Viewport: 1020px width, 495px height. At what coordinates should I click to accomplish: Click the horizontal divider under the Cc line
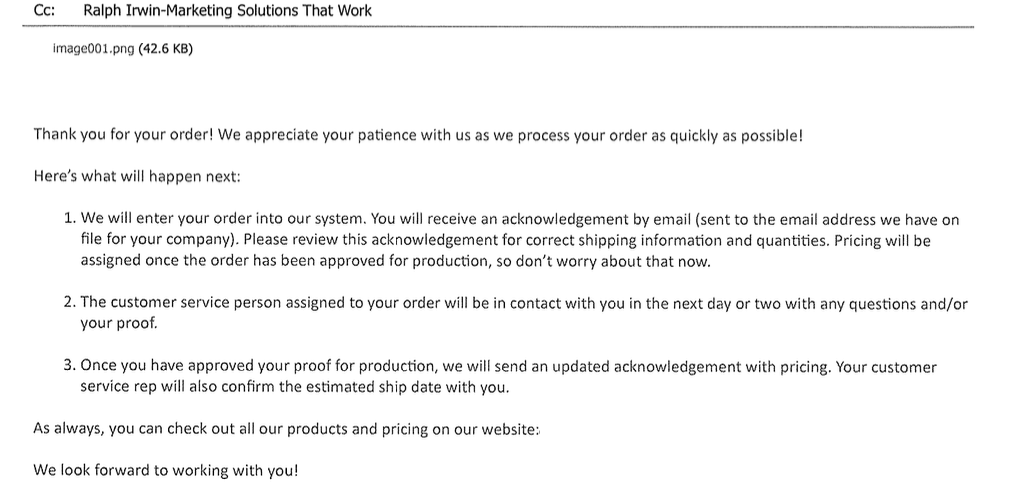pyautogui.click(x=498, y=27)
